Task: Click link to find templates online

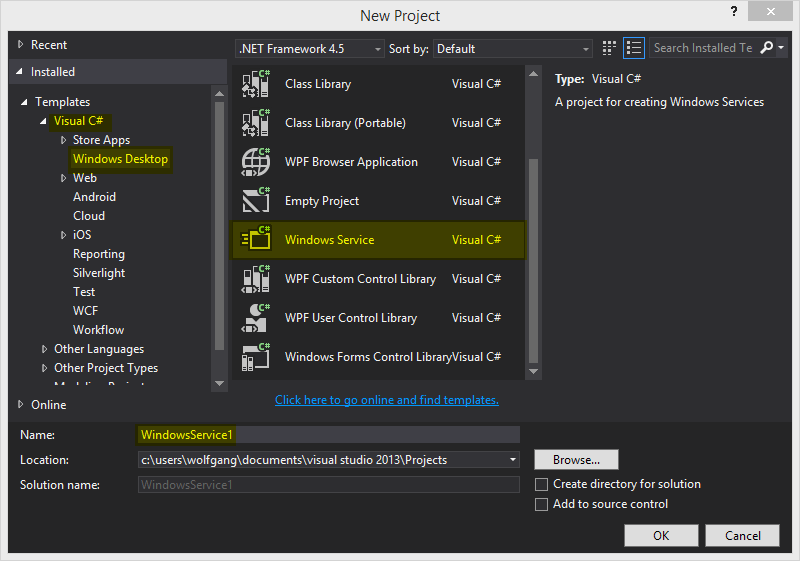Action: [x=386, y=400]
